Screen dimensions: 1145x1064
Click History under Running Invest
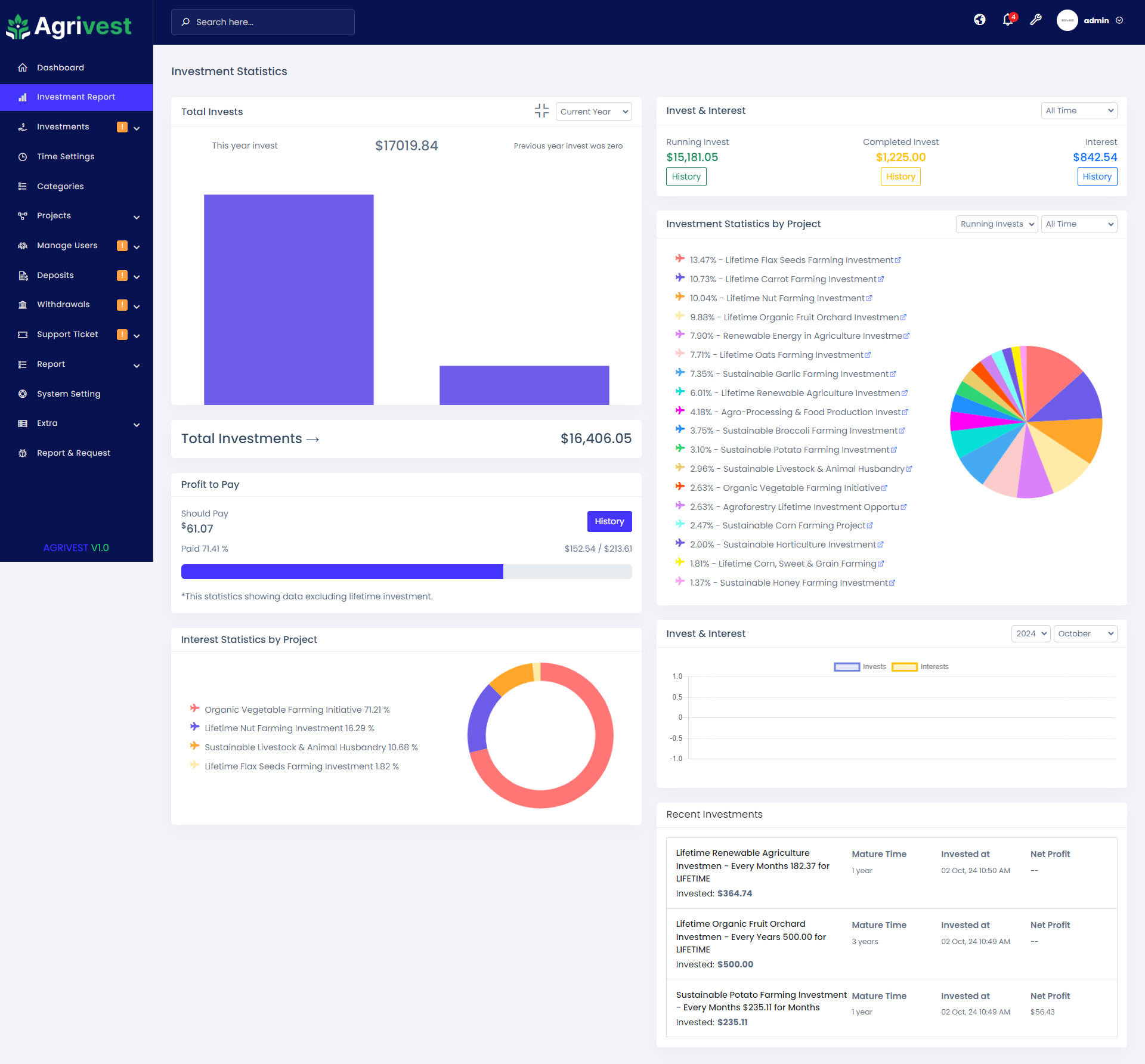click(686, 177)
